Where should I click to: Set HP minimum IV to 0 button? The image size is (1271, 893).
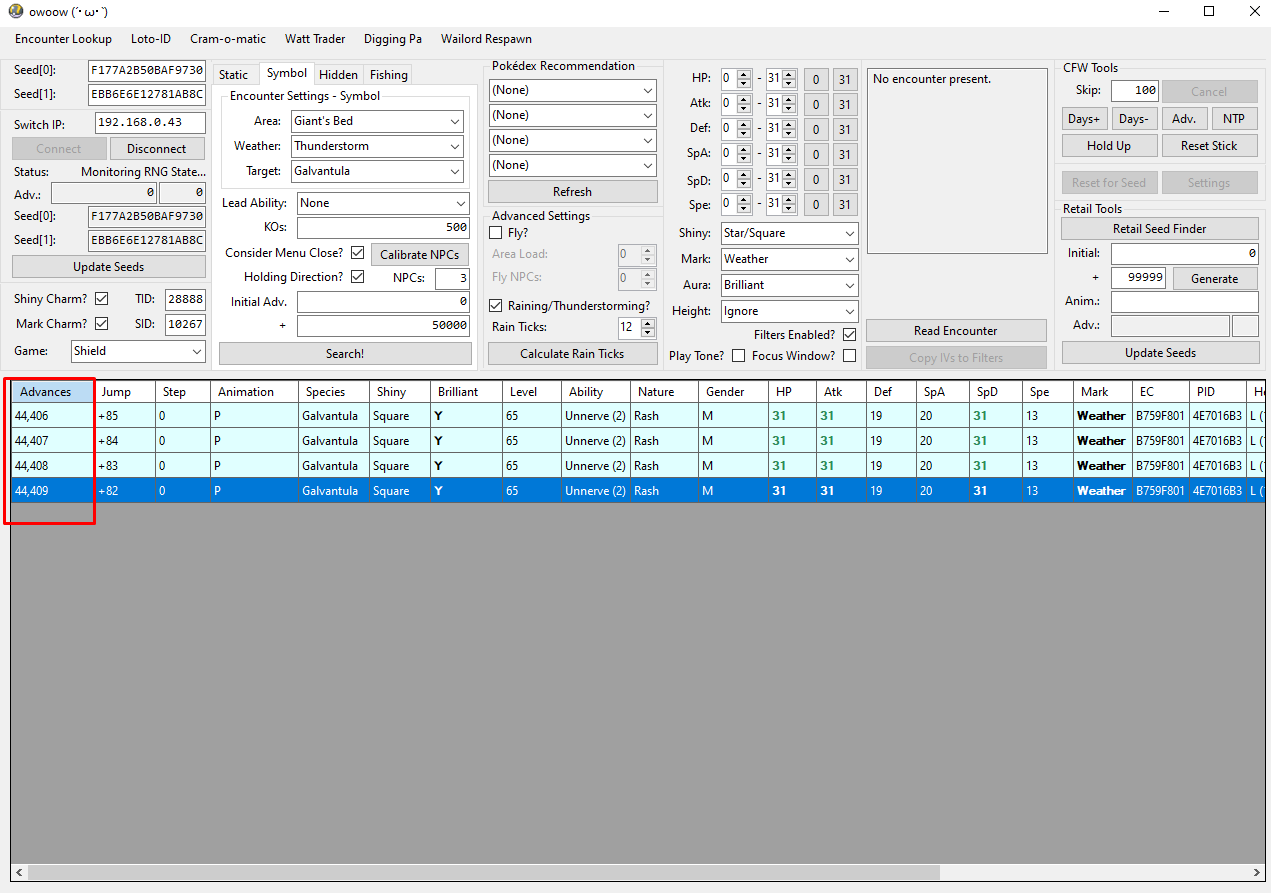pyautogui.click(x=816, y=79)
